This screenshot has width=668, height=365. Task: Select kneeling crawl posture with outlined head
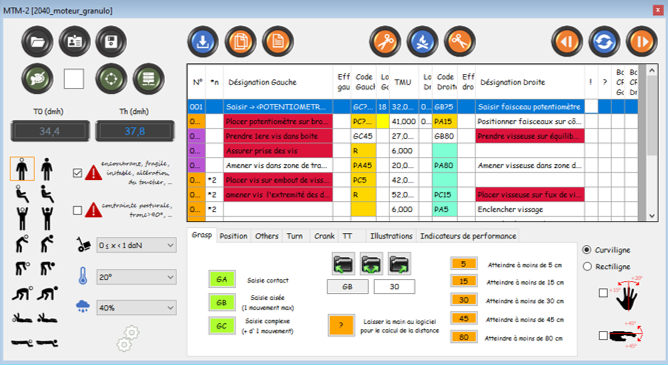22,293
